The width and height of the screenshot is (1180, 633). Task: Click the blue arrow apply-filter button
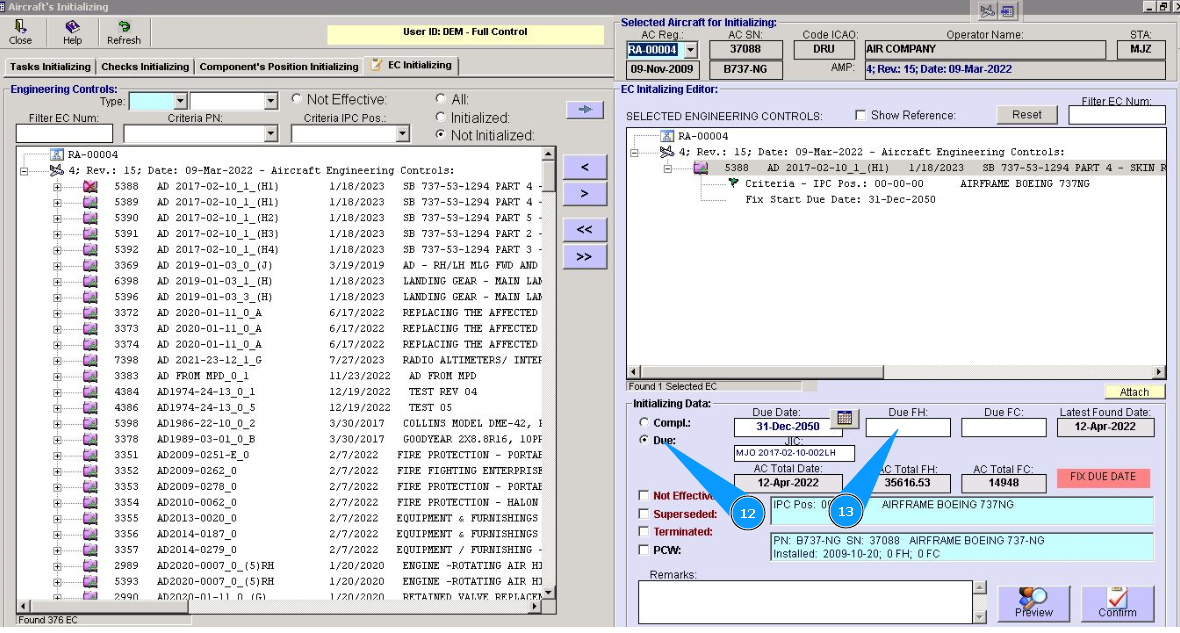[584, 109]
